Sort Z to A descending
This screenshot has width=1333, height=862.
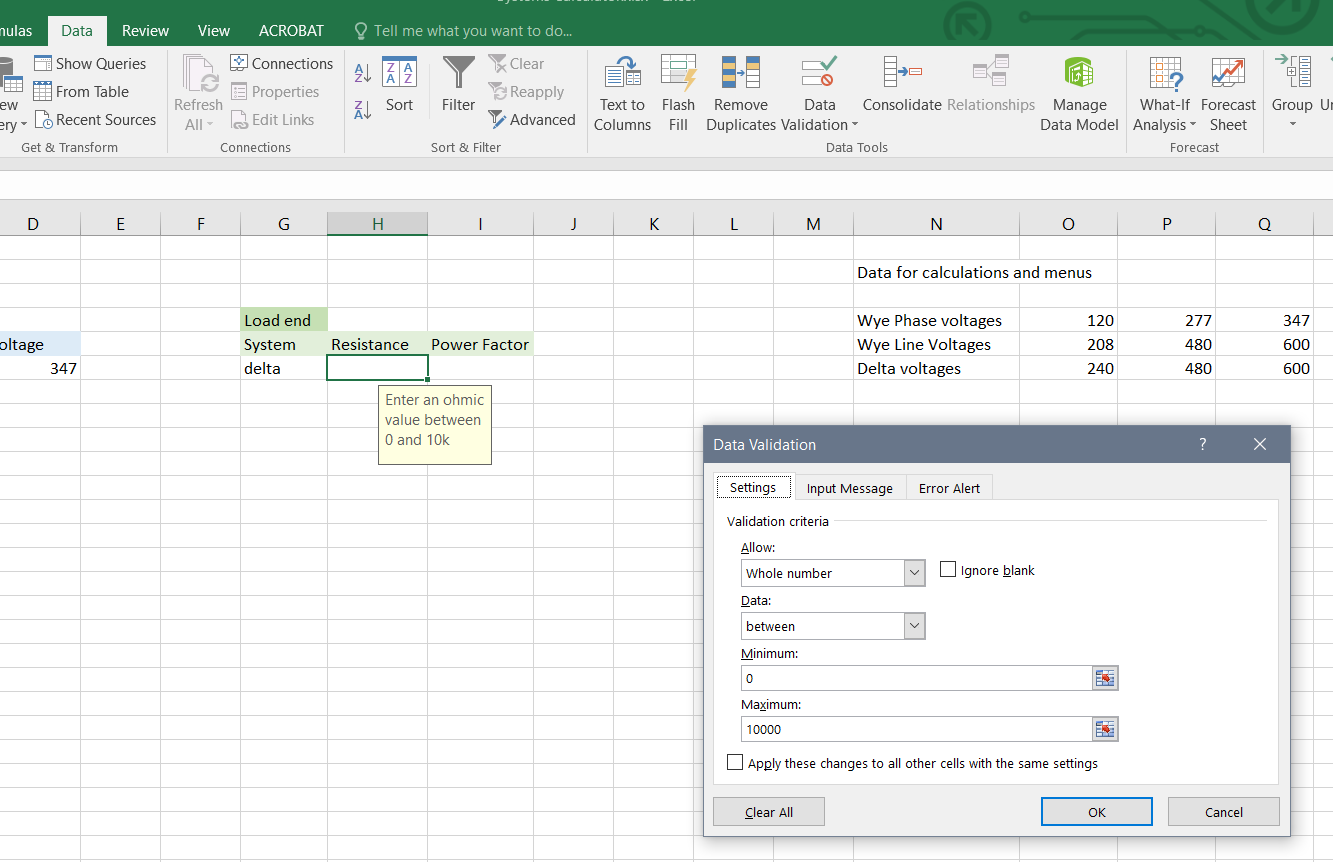pos(363,109)
